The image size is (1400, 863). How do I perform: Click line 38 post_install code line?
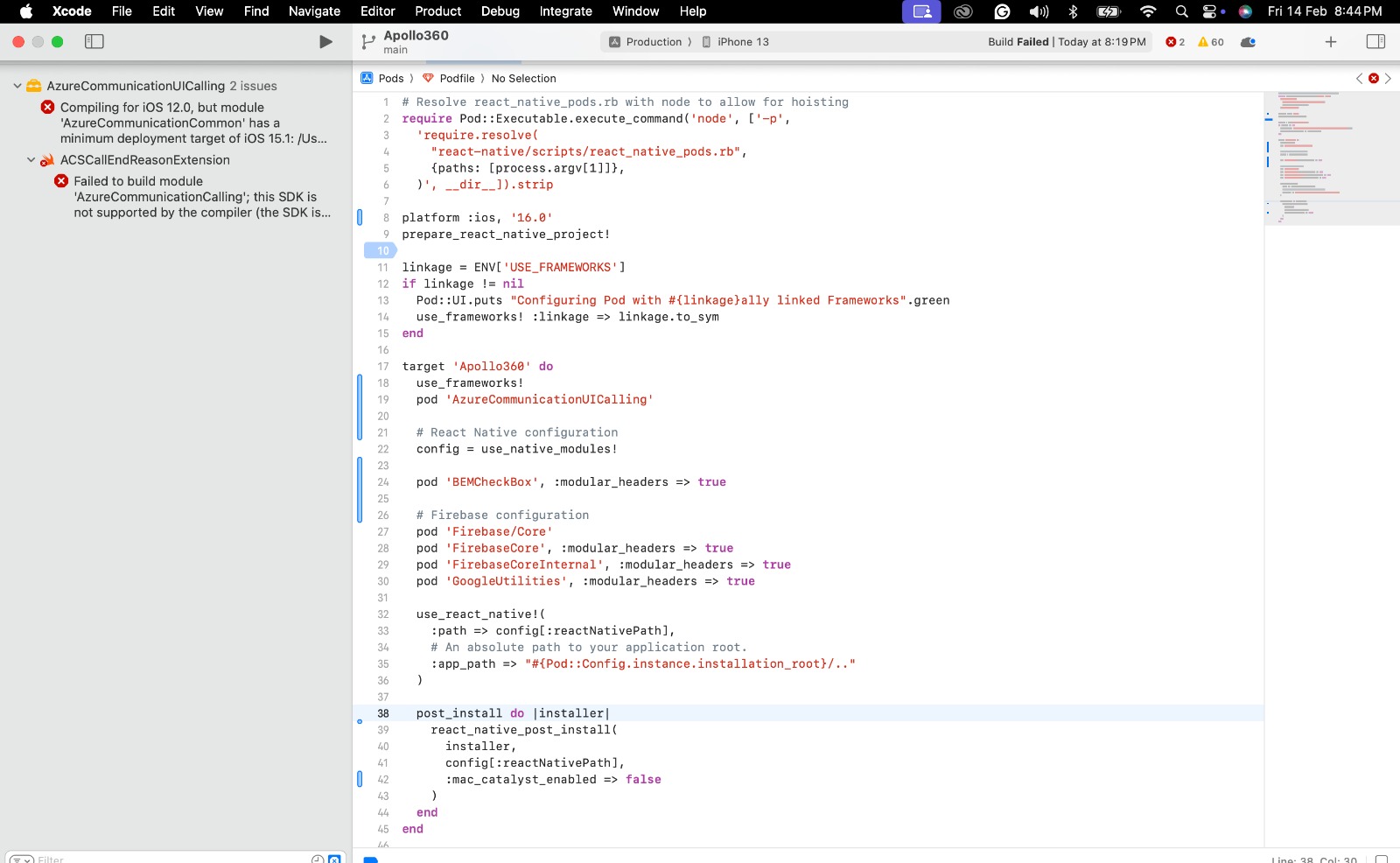513,713
